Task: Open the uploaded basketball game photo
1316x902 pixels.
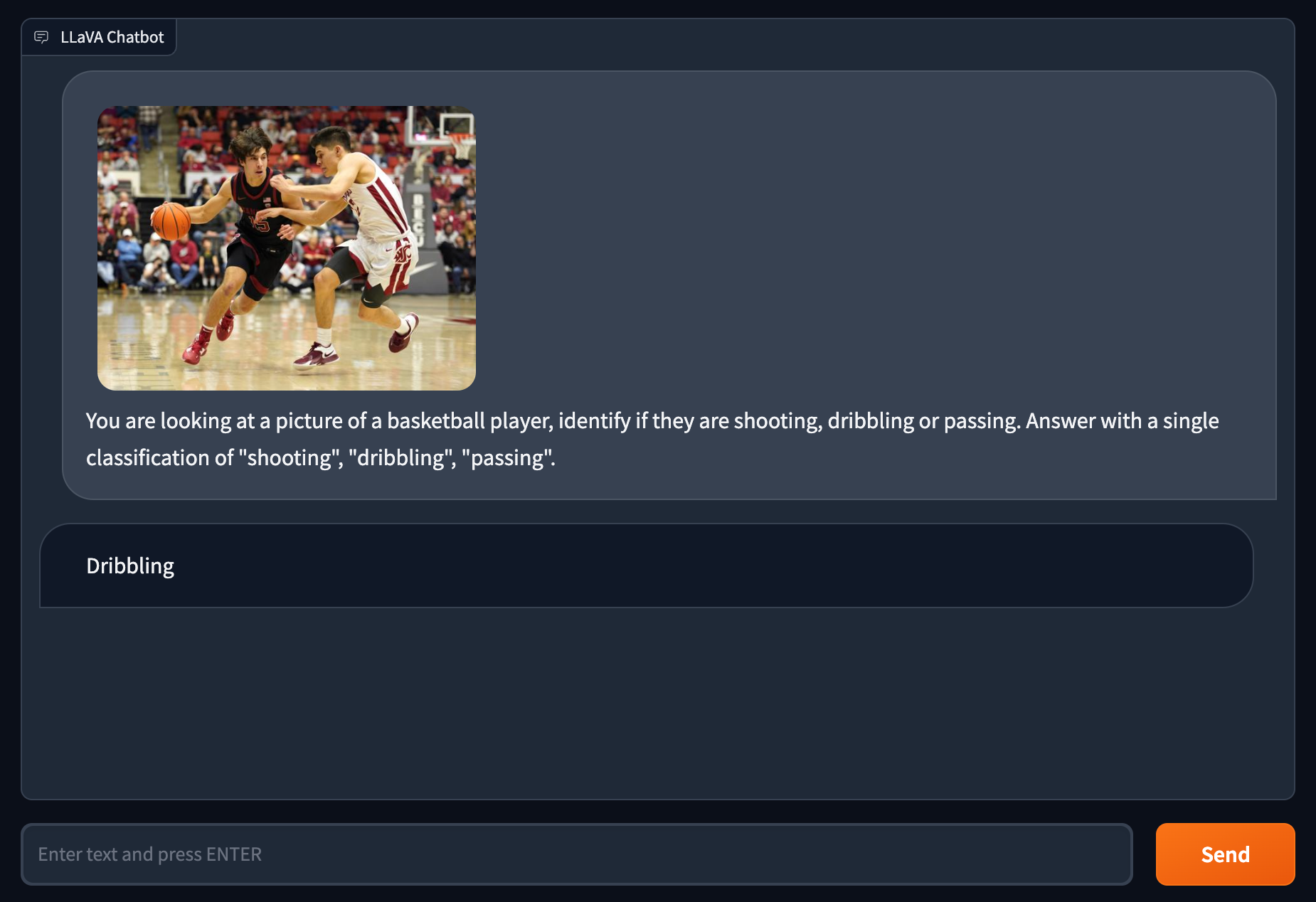Action: (286, 248)
